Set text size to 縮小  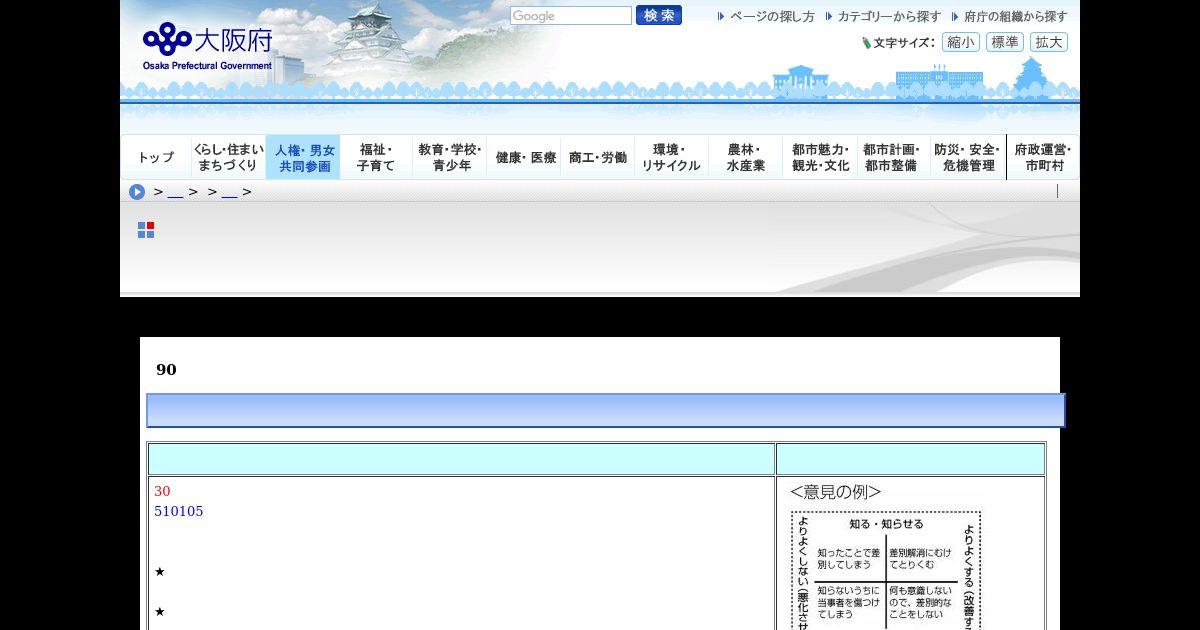pyautogui.click(x=961, y=42)
